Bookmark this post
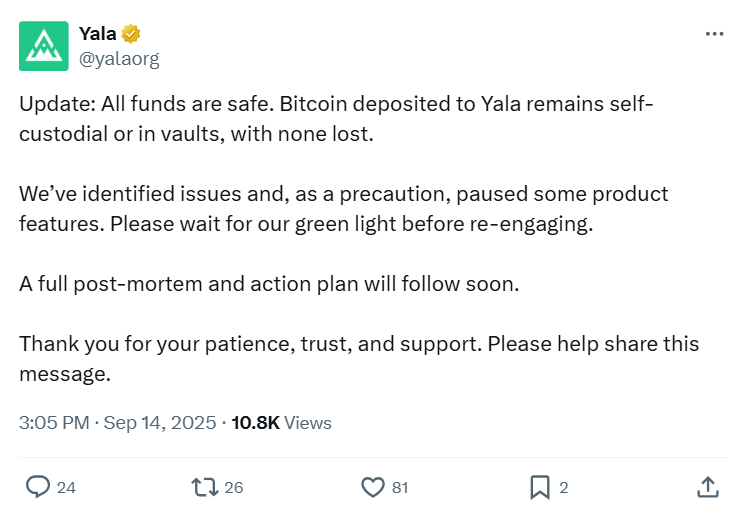 tap(539, 487)
